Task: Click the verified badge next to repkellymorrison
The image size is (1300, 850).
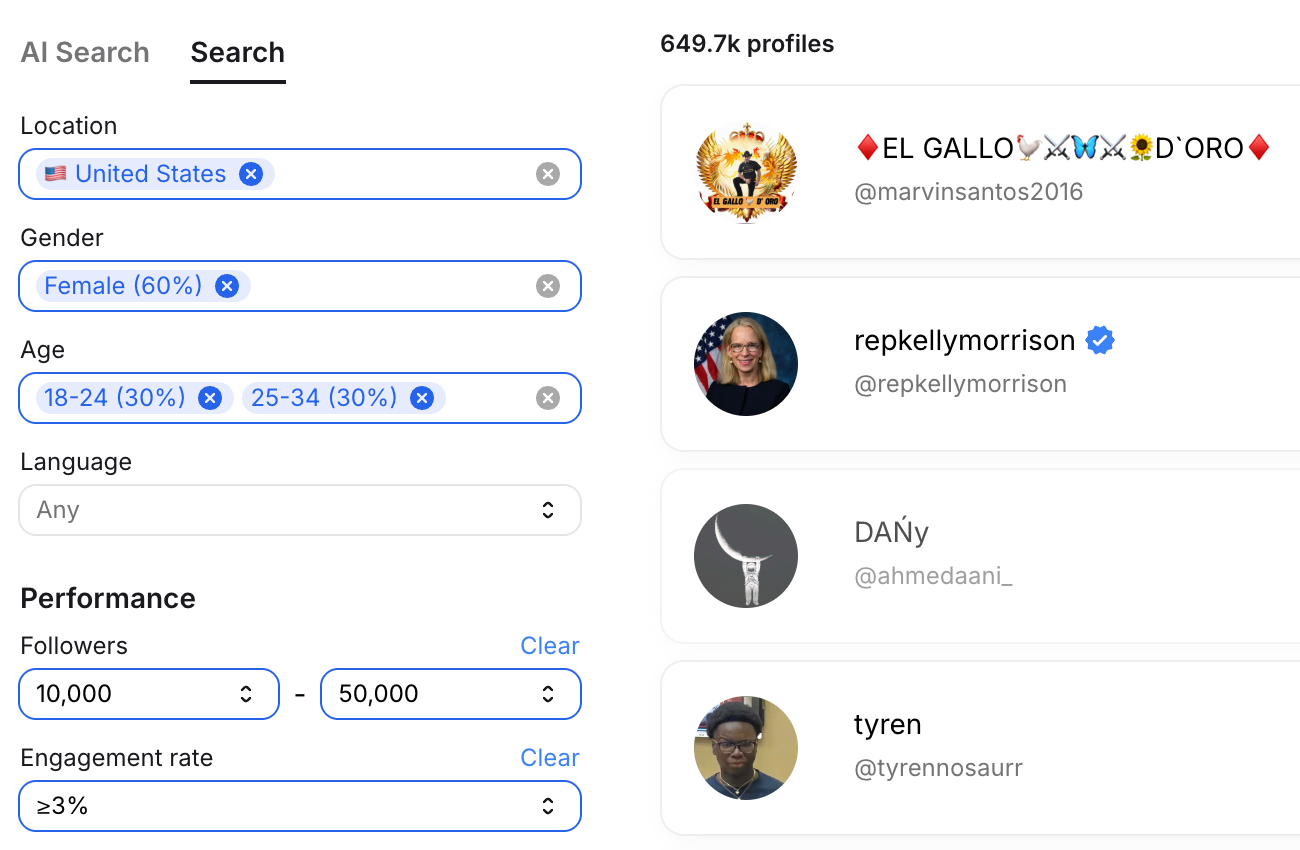Action: (x=1100, y=340)
